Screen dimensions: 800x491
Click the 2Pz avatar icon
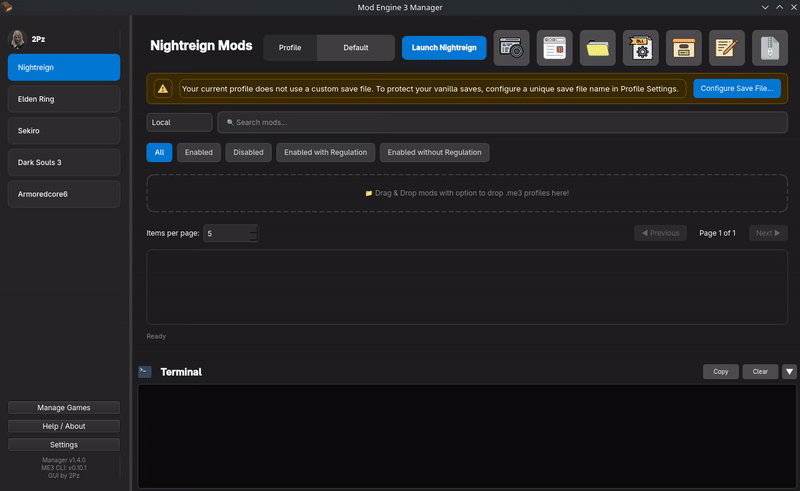click(x=17, y=39)
